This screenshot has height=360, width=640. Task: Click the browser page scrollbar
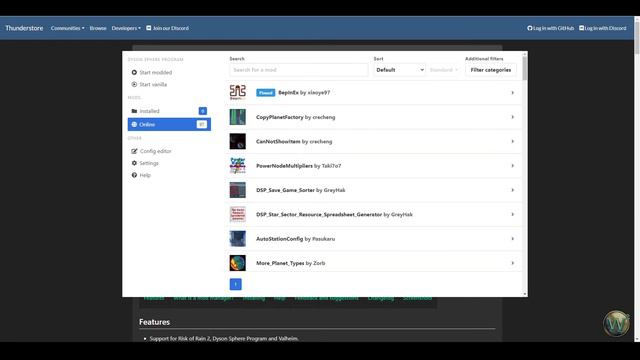tap(637, 37)
